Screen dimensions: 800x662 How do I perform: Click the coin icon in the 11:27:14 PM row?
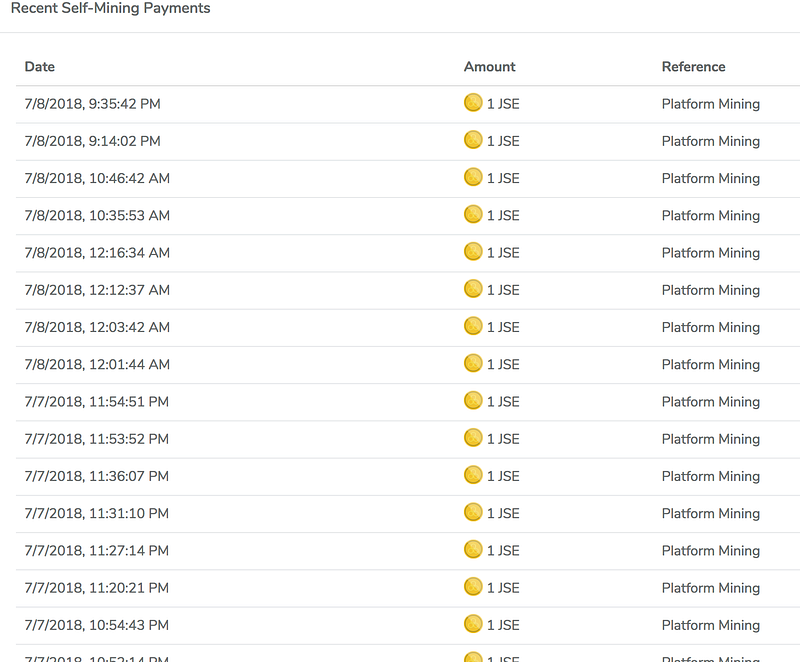(473, 549)
